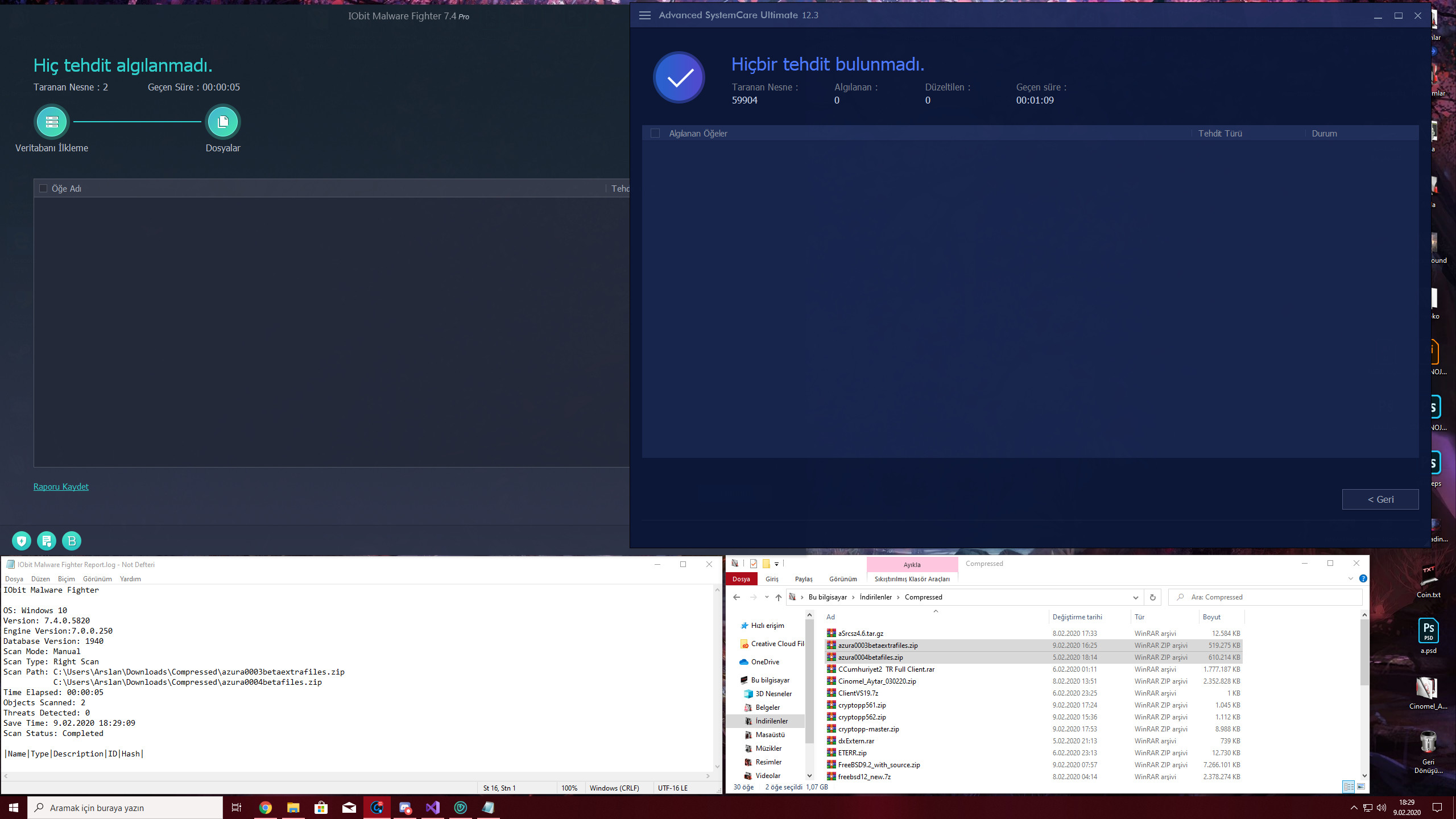This screenshot has height=819, width=1456.
Task: Select azura0003betaextrafiles.zip file
Action: [x=1033, y=646]
